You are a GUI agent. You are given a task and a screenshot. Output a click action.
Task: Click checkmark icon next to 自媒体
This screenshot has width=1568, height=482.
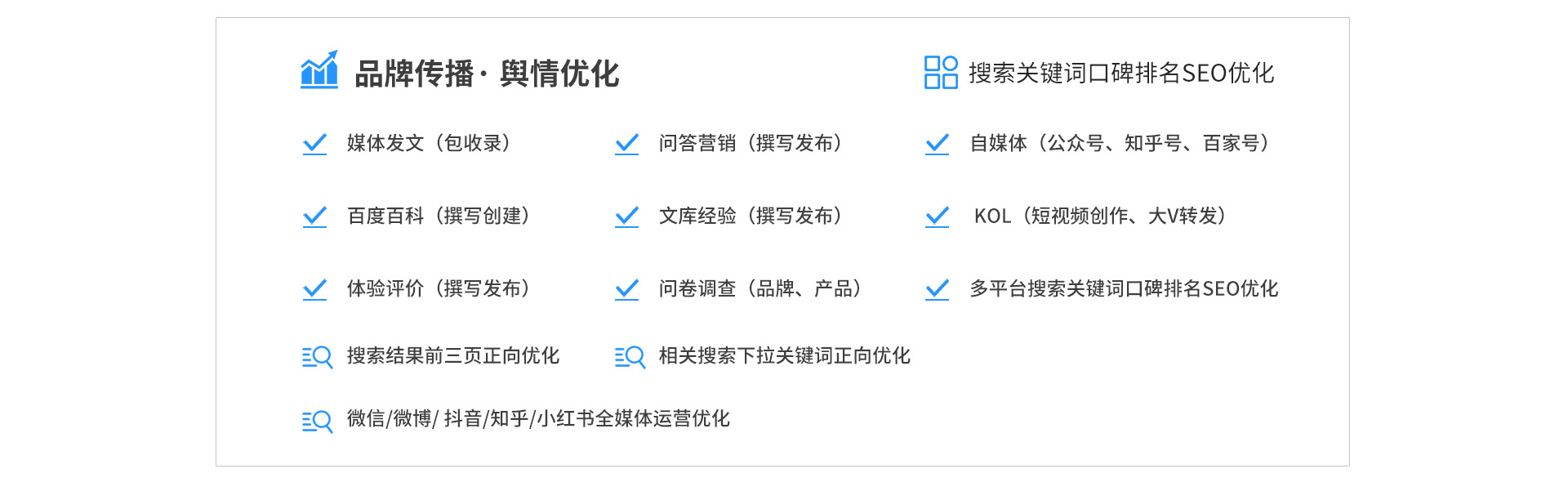tap(937, 144)
